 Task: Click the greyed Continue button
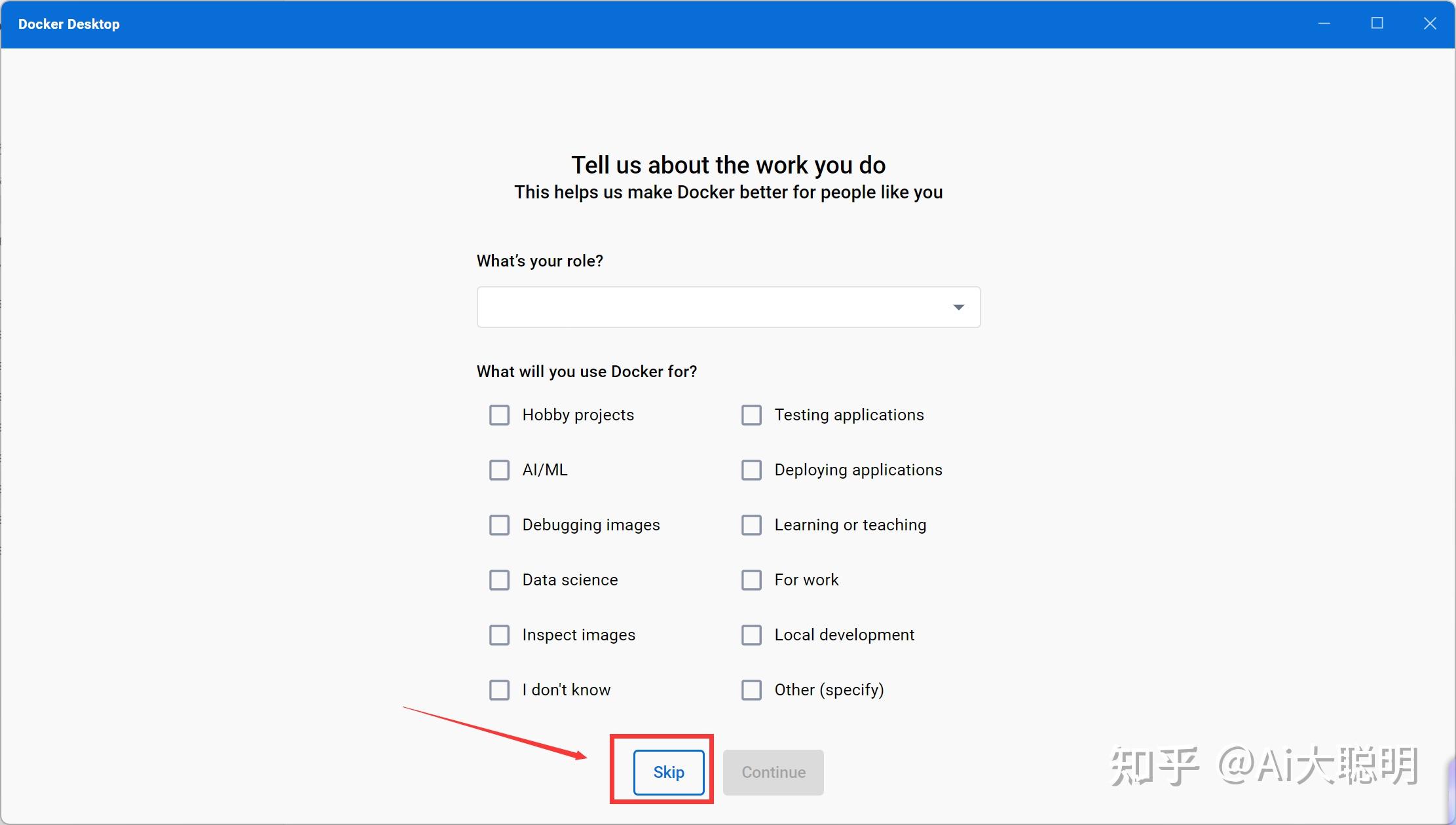point(774,773)
